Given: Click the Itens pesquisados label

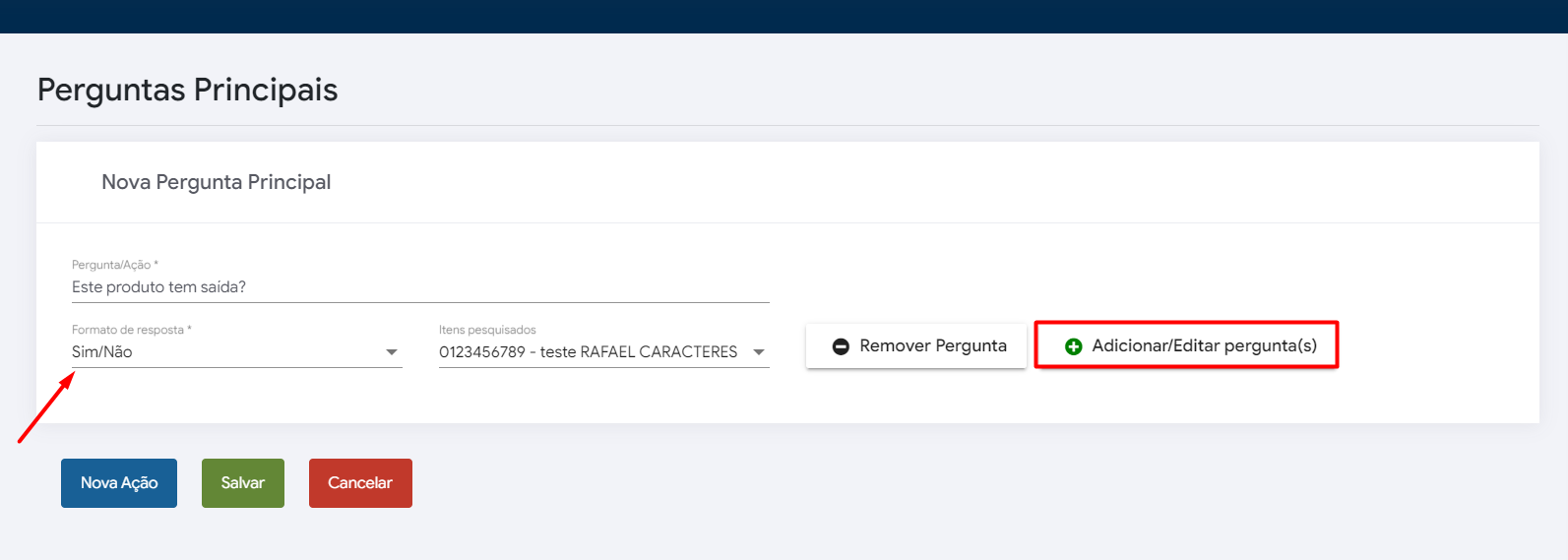Looking at the screenshot, I should (x=487, y=330).
